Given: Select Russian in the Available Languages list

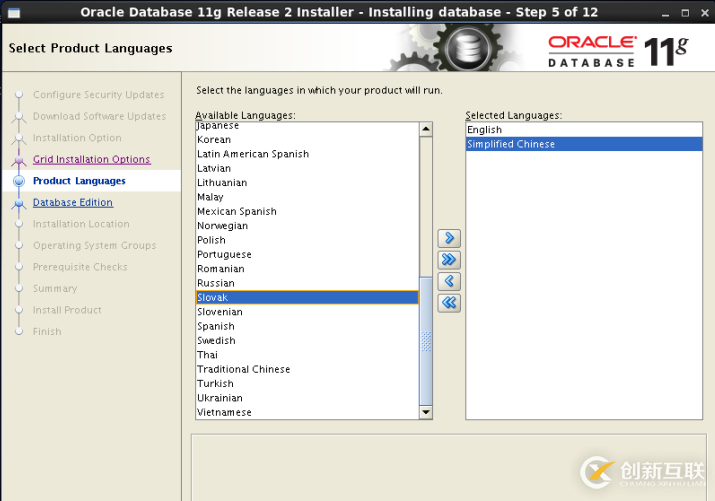Looking at the screenshot, I should pos(307,283).
